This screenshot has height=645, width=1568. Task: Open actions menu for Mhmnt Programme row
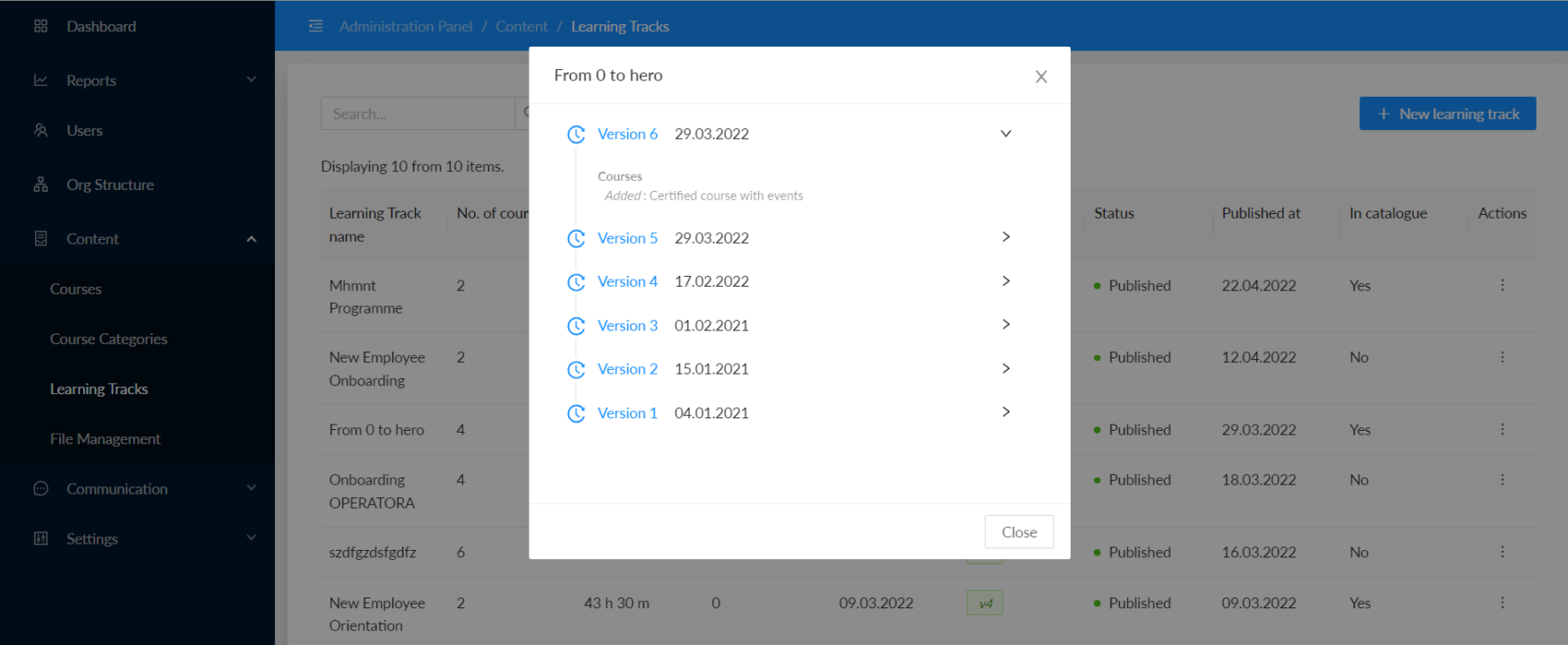[1502, 285]
